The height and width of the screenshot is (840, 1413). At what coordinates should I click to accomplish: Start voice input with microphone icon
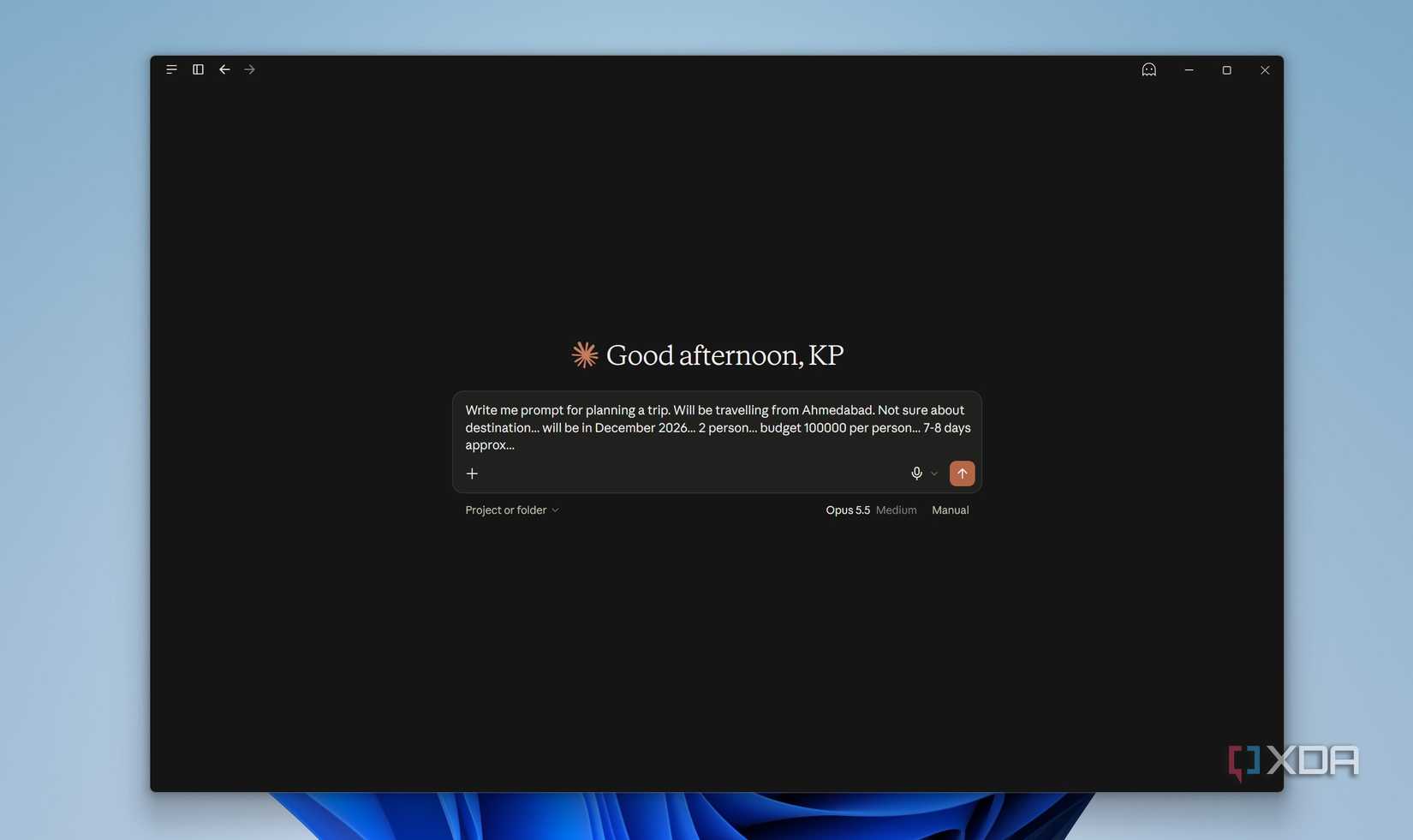point(916,474)
